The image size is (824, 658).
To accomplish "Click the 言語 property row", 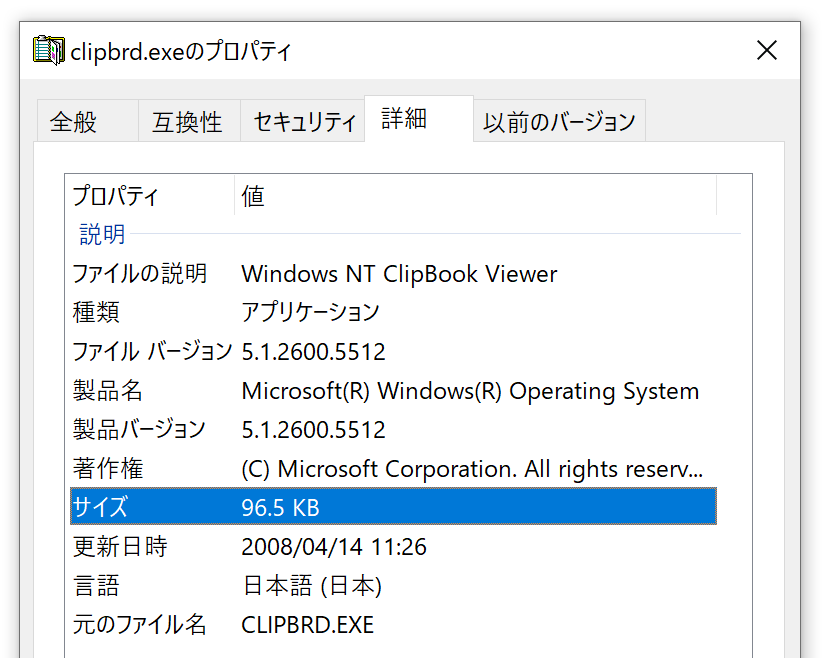I will (x=393, y=585).
